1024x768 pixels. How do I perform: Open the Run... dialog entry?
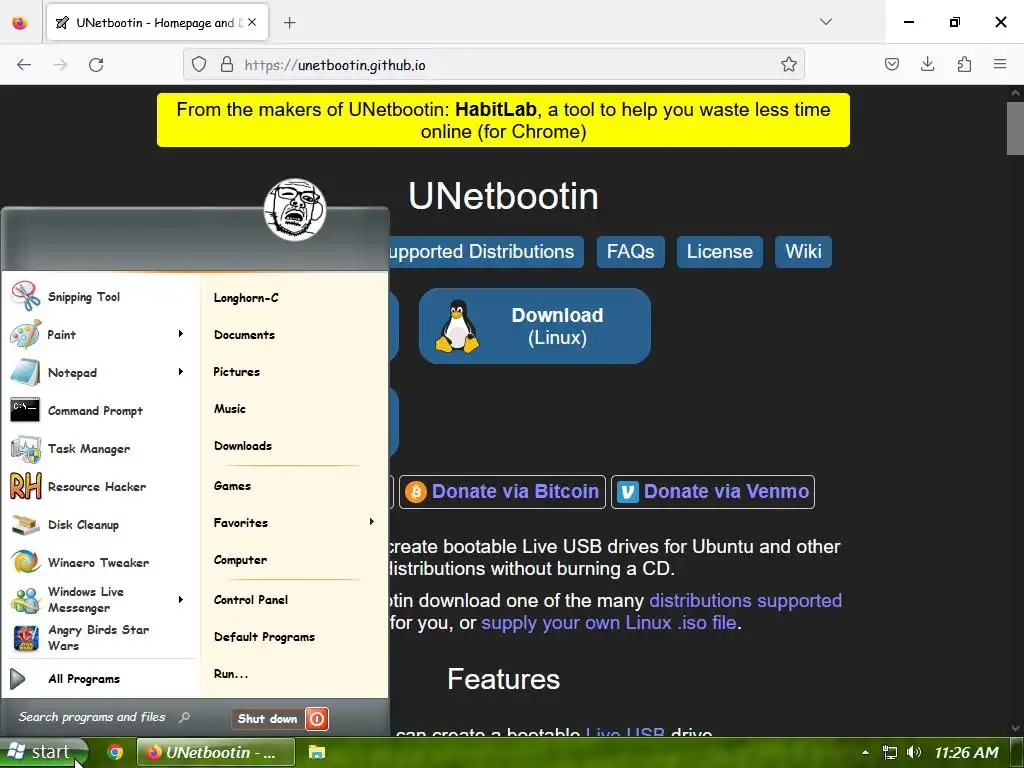tap(231, 674)
